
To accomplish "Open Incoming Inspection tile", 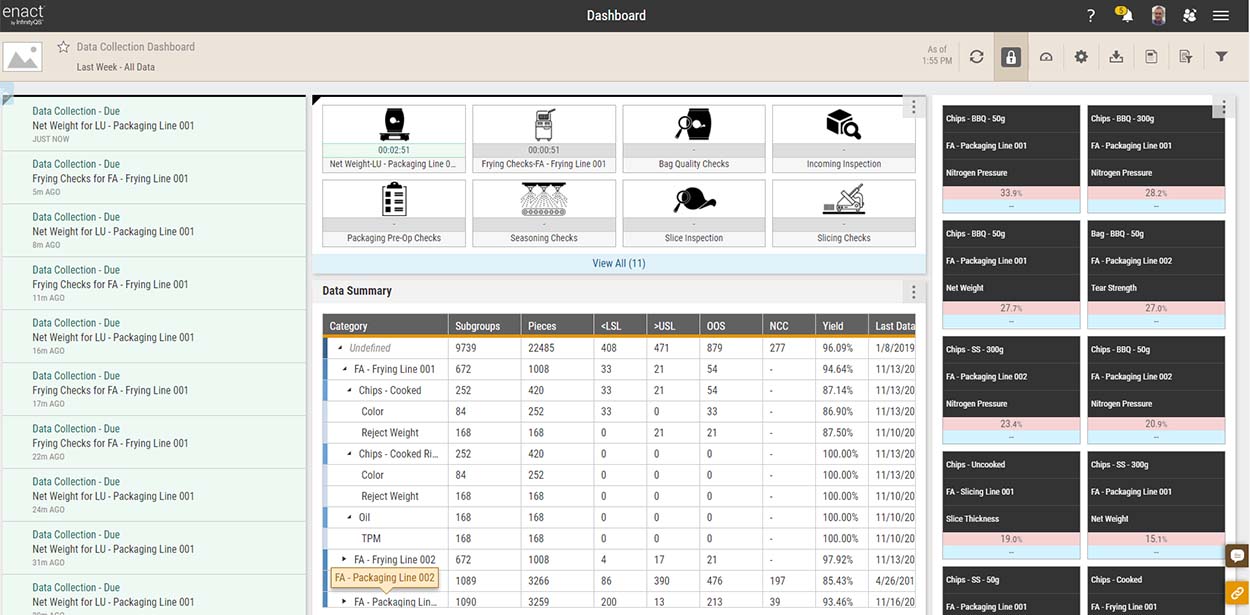I will pyautogui.click(x=844, y=138).
